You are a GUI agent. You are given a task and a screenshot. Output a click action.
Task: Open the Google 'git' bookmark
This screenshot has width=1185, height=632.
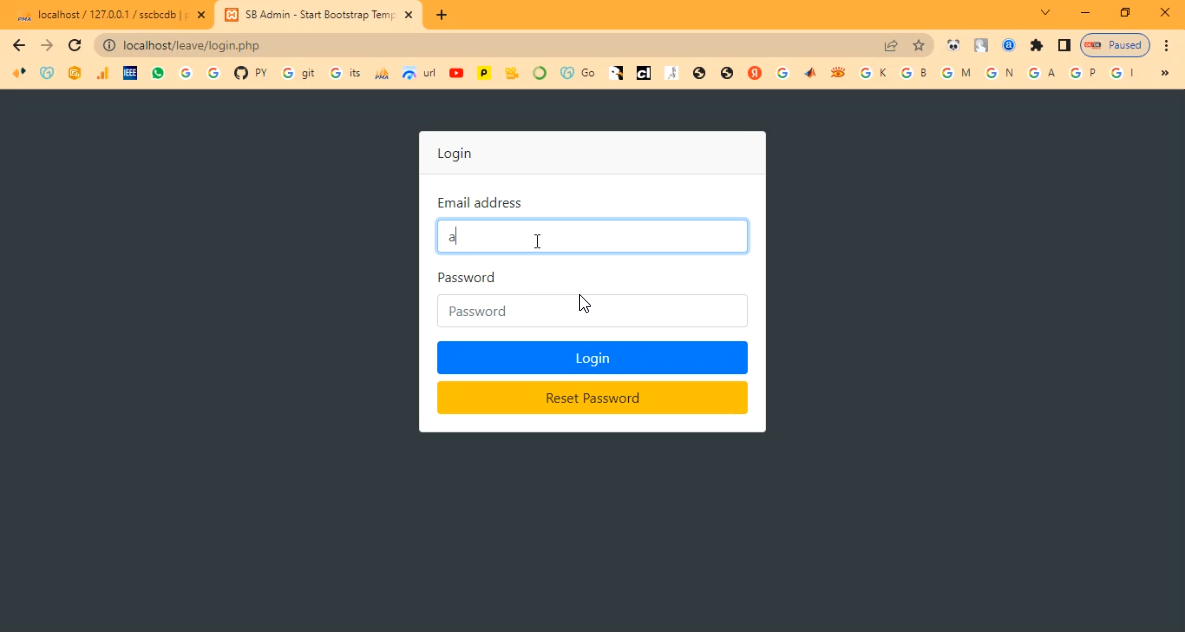click(x=298, y=73)
